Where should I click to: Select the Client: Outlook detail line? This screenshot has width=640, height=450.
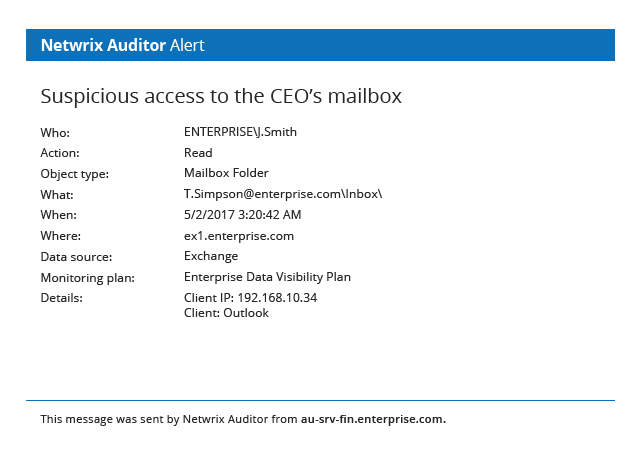tap(226, 313)
